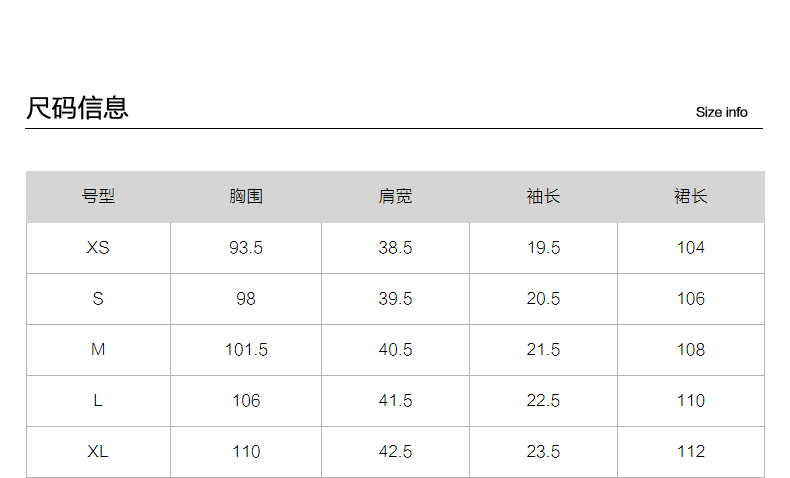
Task: Select the 101.5 bust measurement cell
Action: (246, 350)
